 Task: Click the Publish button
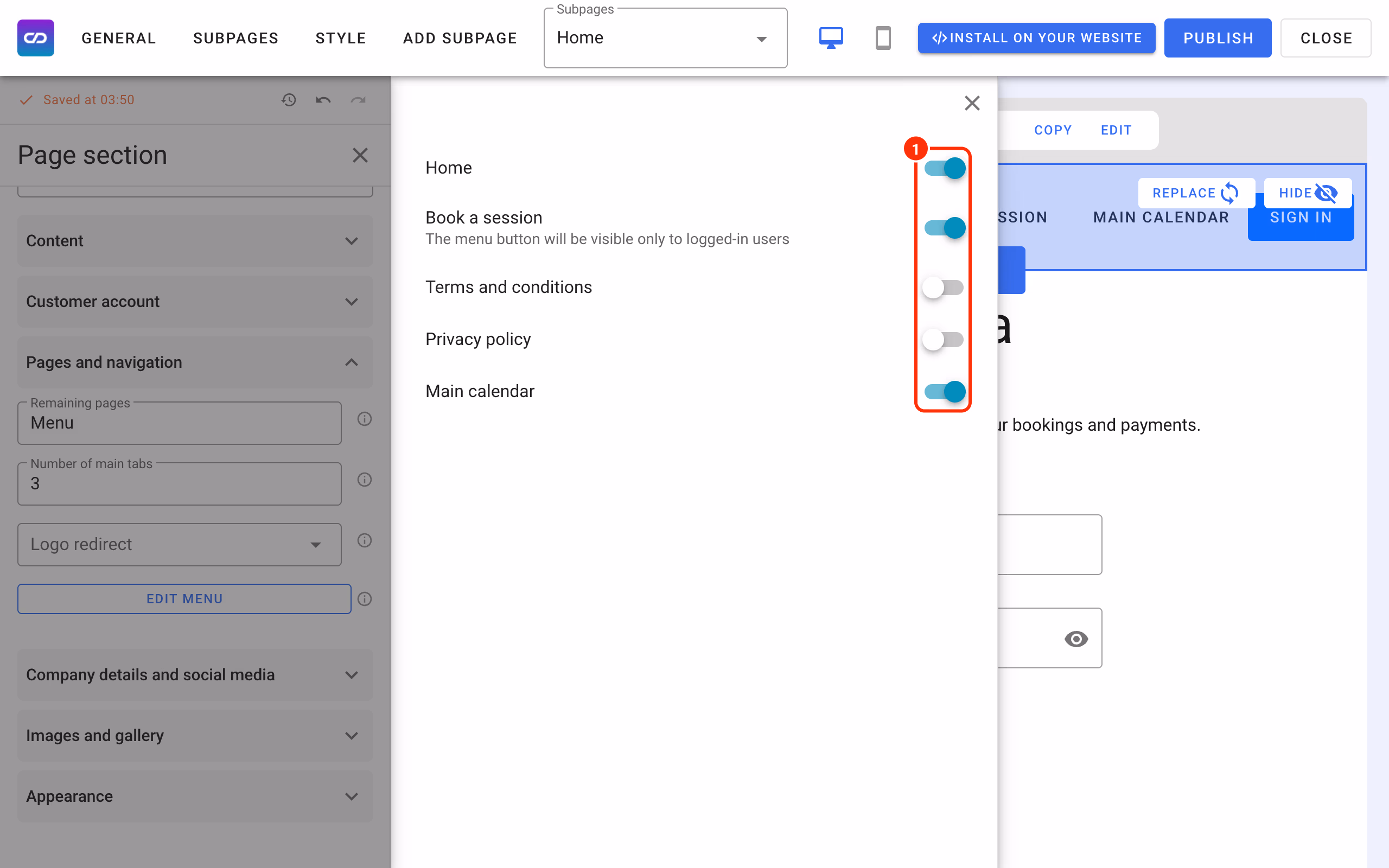click(x=1218, y=38)
